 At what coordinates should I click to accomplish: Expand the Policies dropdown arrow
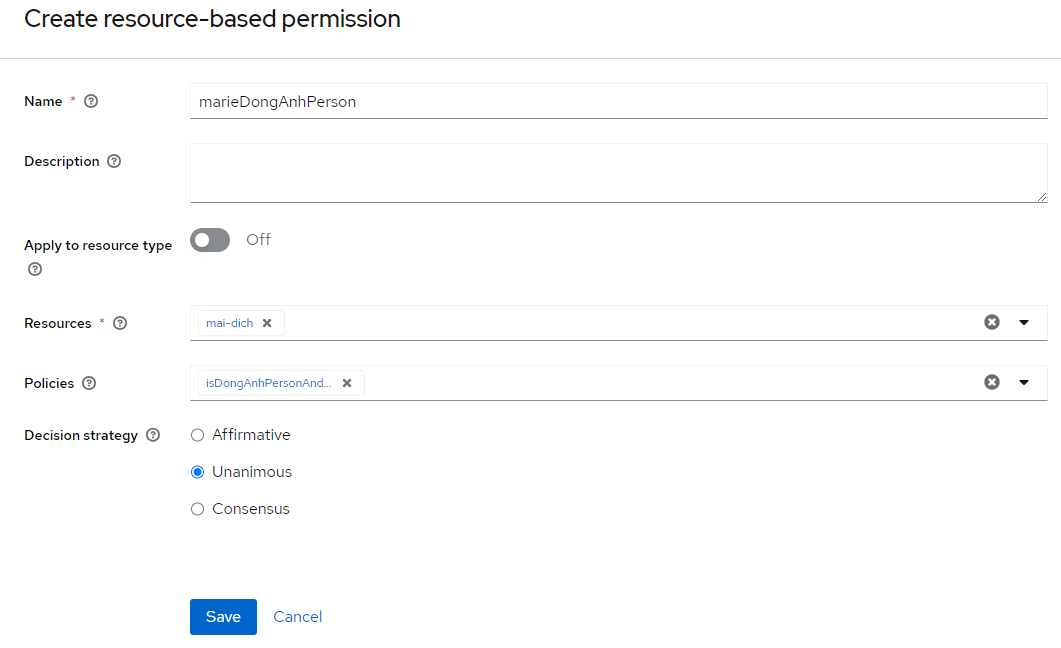[x=1024, y=382]
